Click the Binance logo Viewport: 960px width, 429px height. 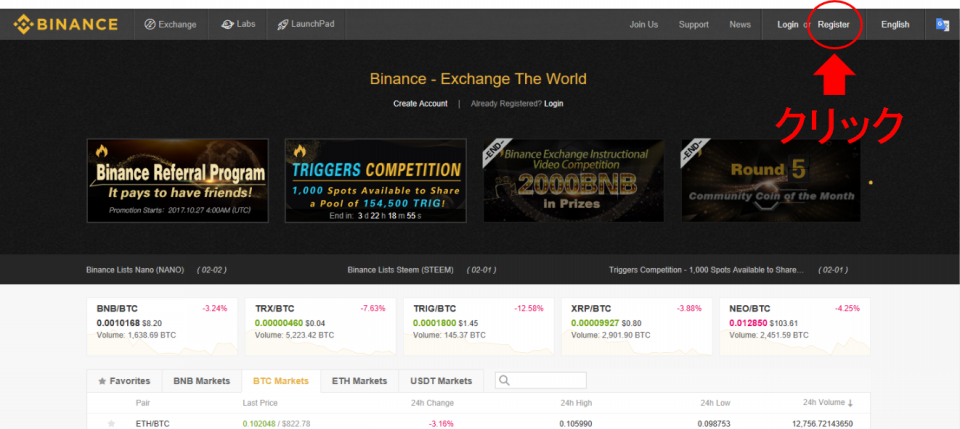coord(66,24)
